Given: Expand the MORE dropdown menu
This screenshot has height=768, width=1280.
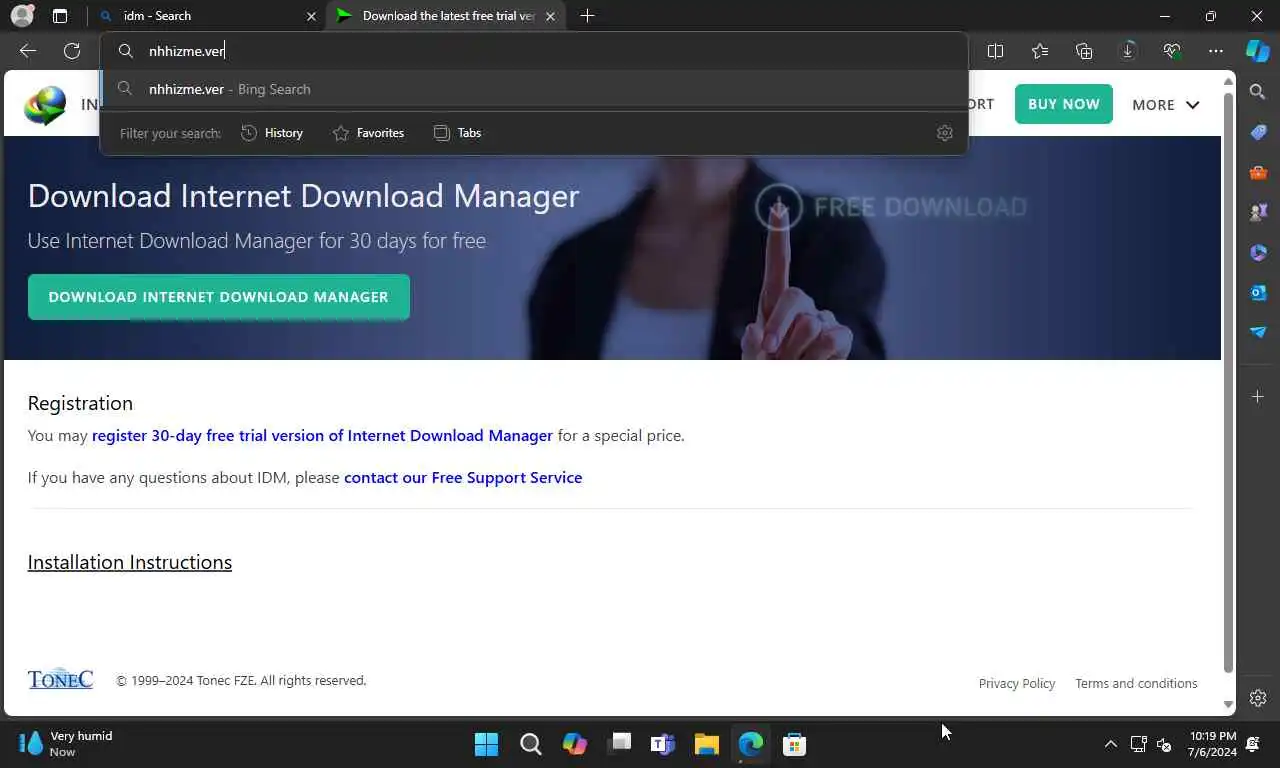Looking at the screenshot, I should click(1165, 104).
